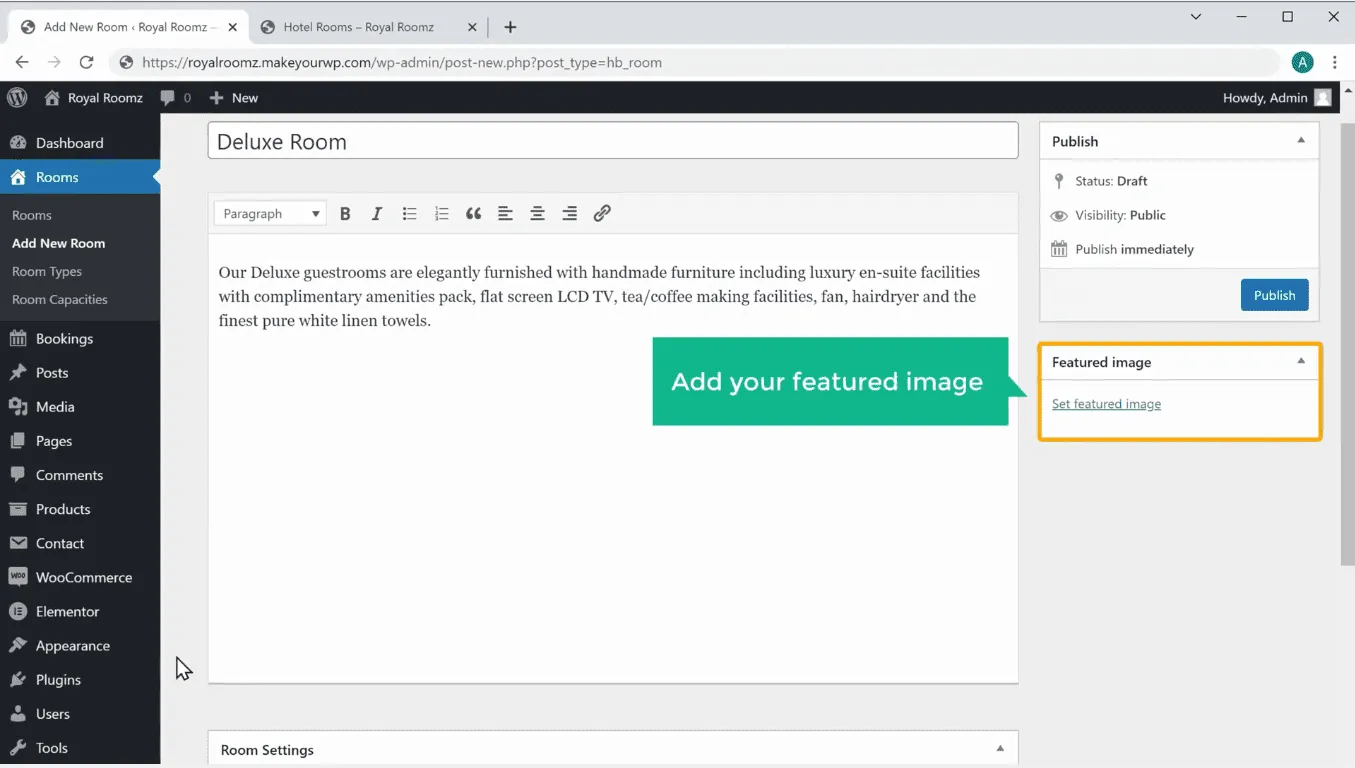Insert a link via toolbar
Viewport: 1355px width, 768px height.
point(601,214)
